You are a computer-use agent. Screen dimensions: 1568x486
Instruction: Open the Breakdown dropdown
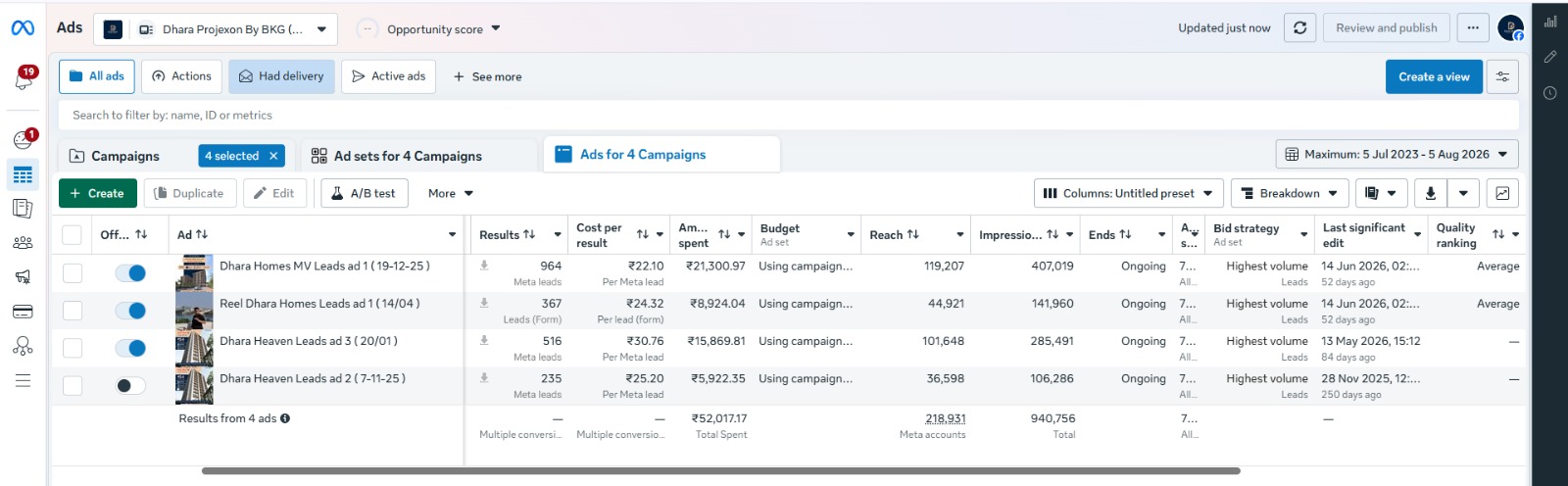(x=1290, y=193)
